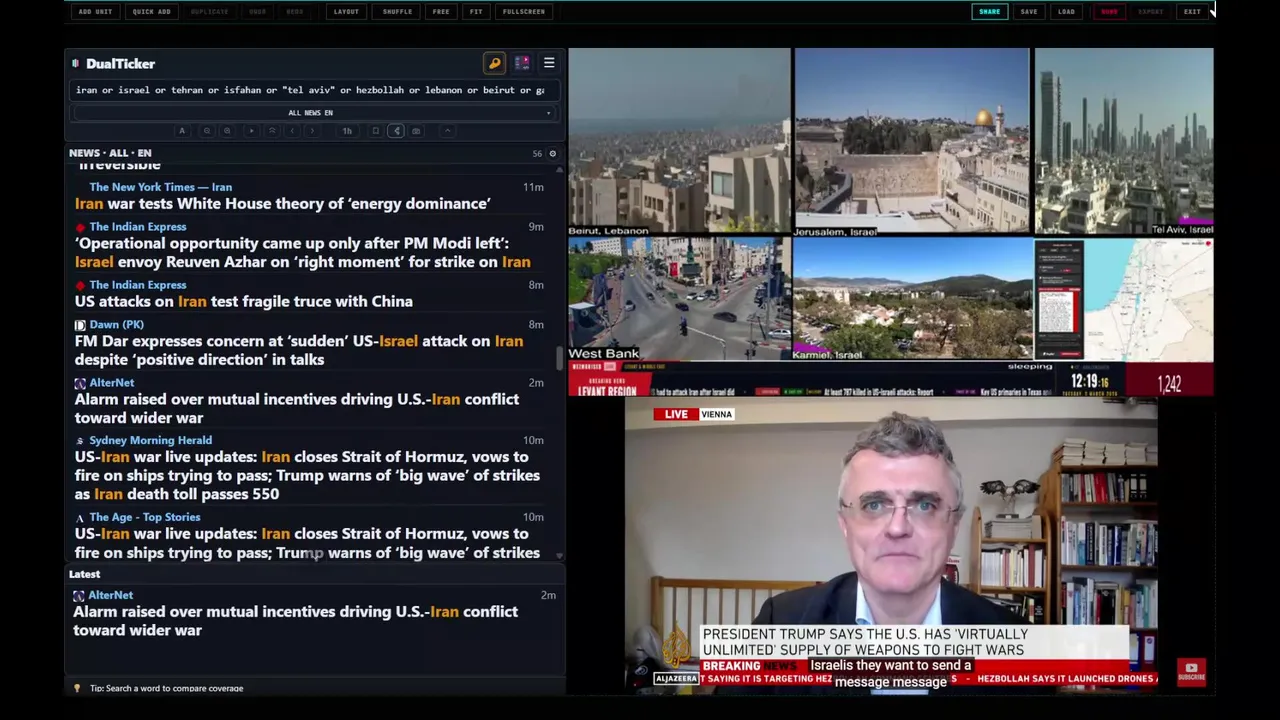Screen dimensions: 1280x720
Task: Click the ADD UNIT button
Action: (96, 12)
